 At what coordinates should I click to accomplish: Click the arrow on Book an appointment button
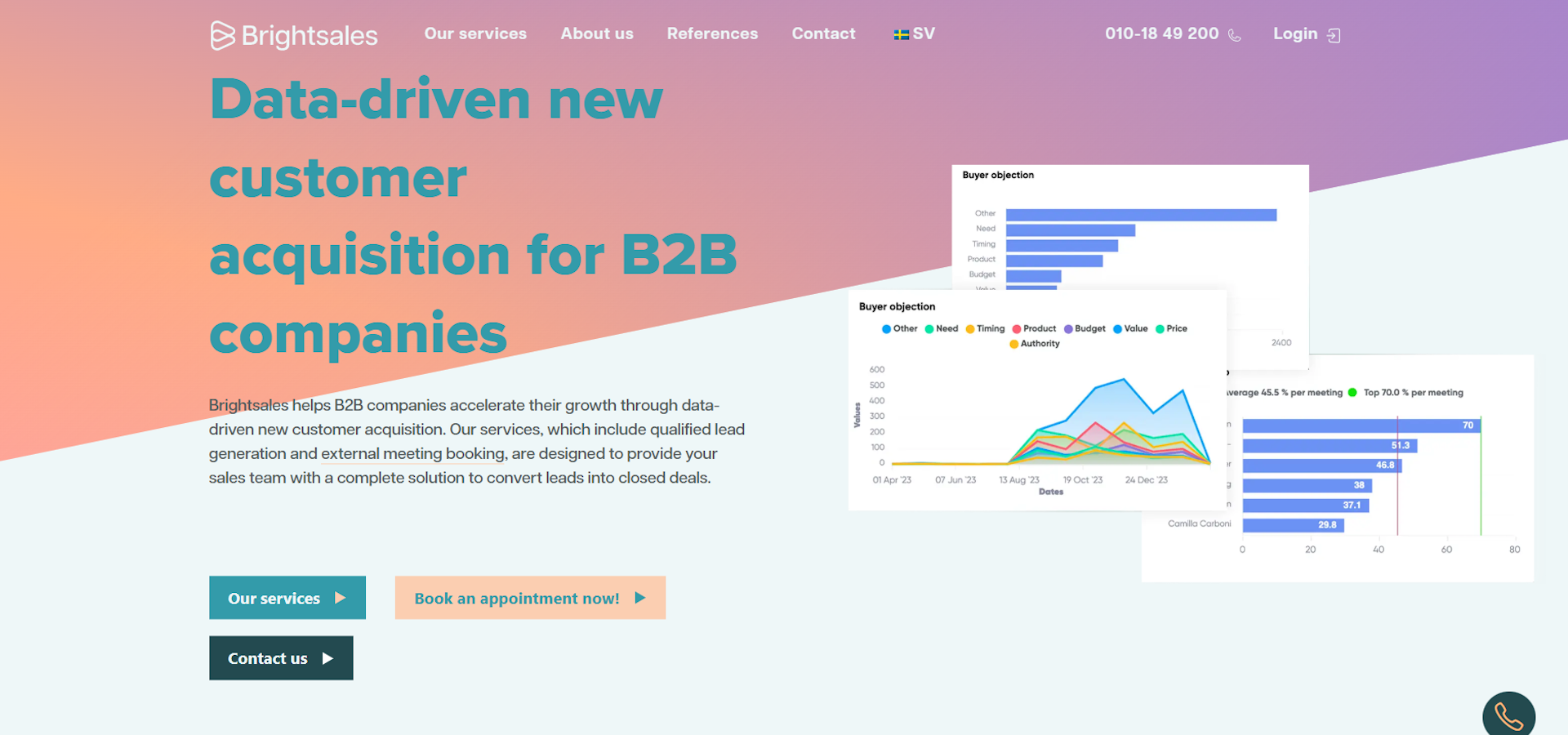coord(640,598)
